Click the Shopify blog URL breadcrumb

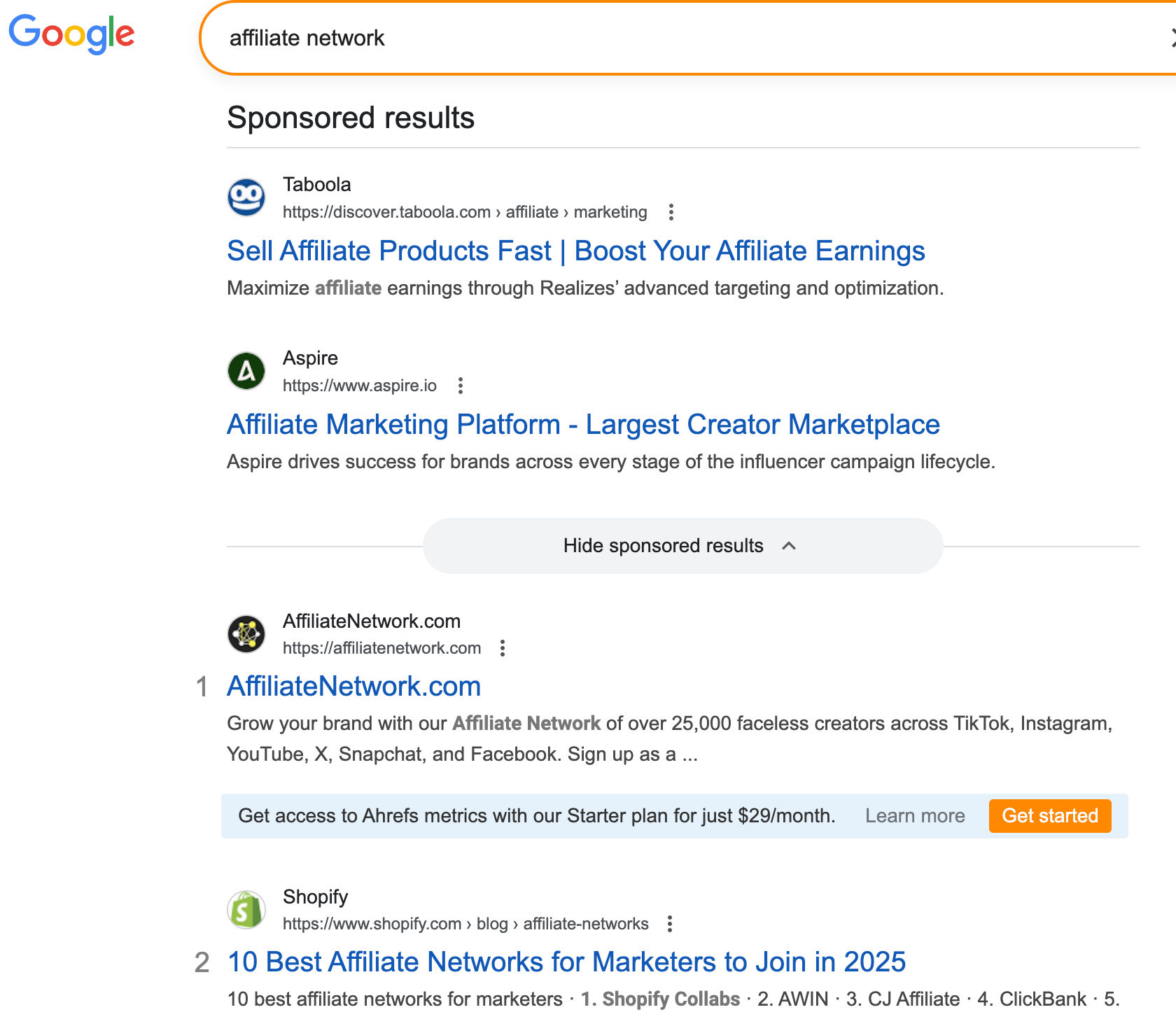click(465, 924)
